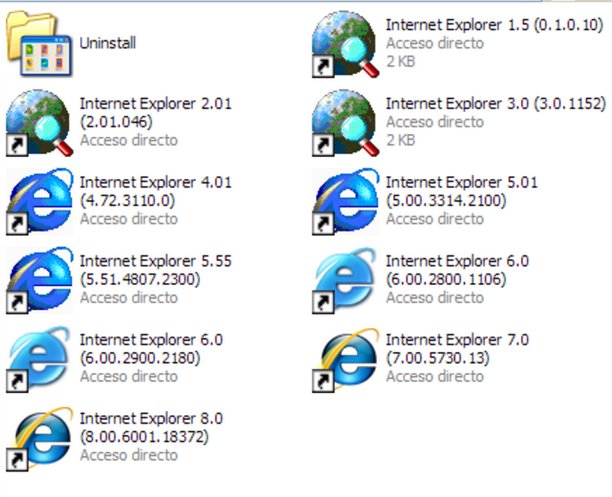Image resolution: width=612 pixels, height=497 pixels.
Task: Click the Internet Explorer 5.55 shortcut icon
Action: click(39, 280)
